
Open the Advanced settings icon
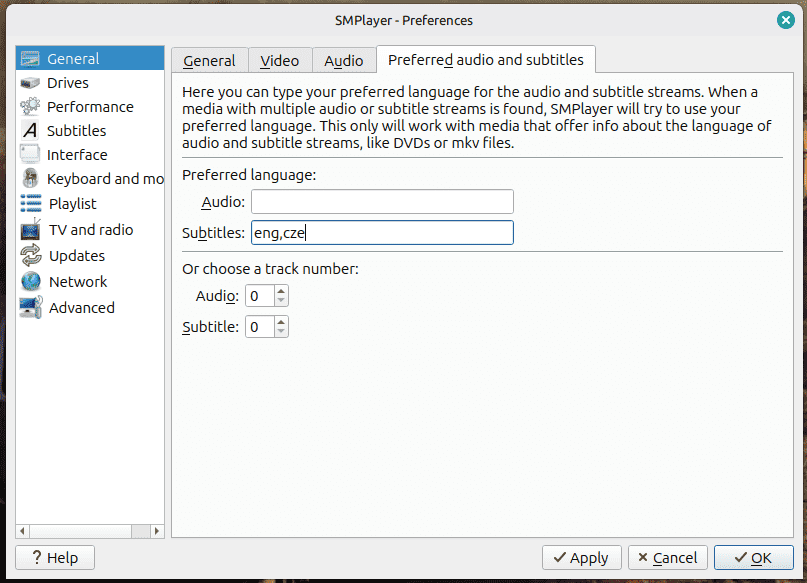click(x=30, y=308)
